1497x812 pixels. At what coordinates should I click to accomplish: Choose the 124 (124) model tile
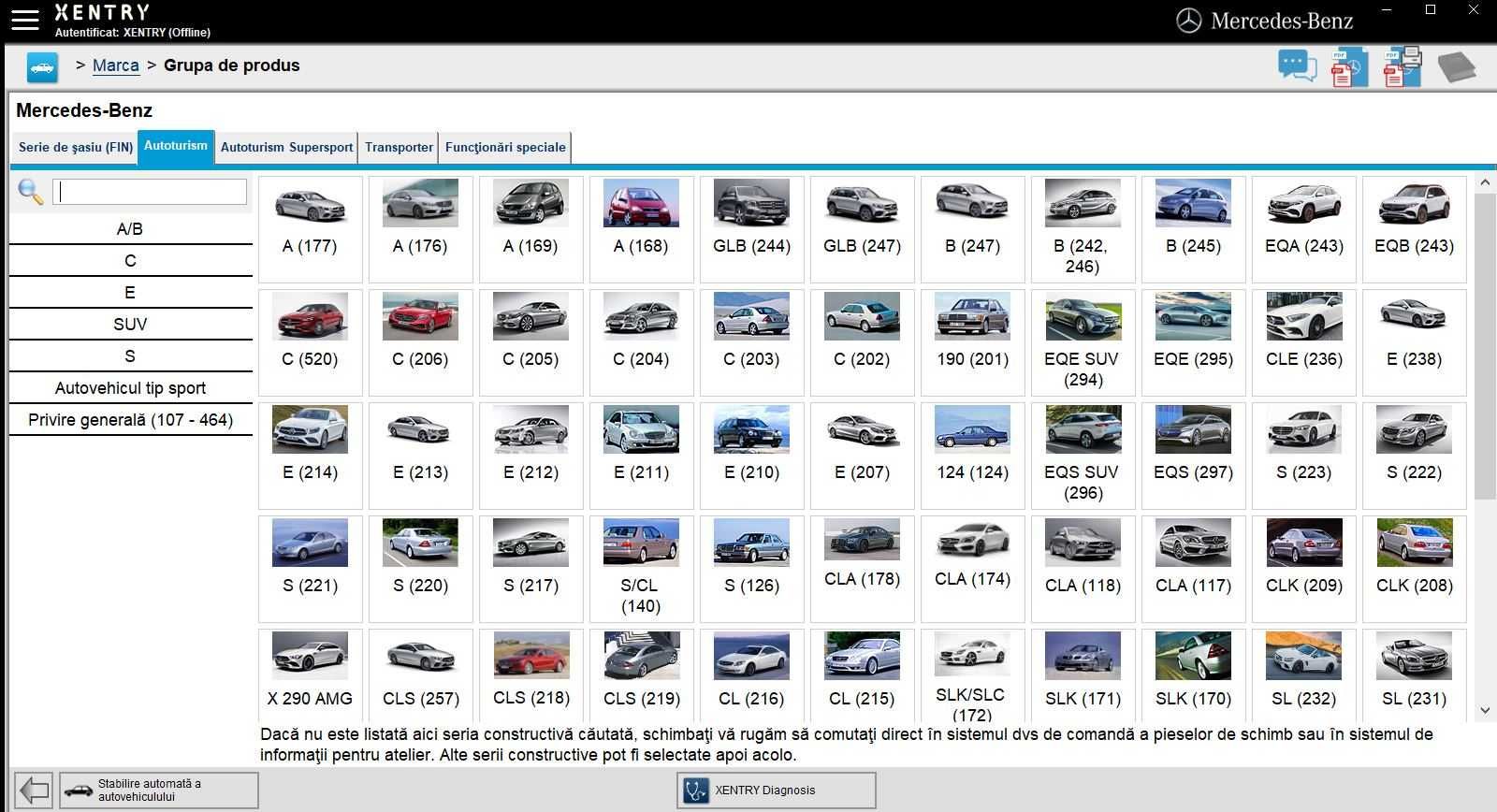tap(973, 456)
